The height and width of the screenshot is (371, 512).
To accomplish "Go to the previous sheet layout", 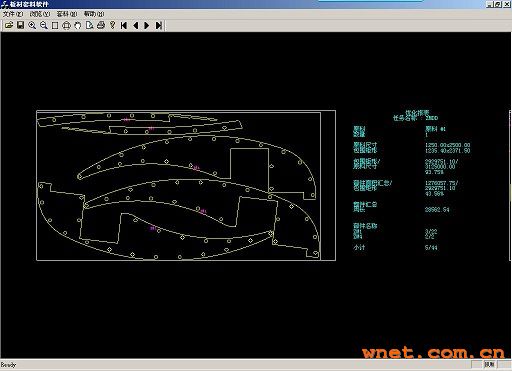I will (x=135, y=25).
